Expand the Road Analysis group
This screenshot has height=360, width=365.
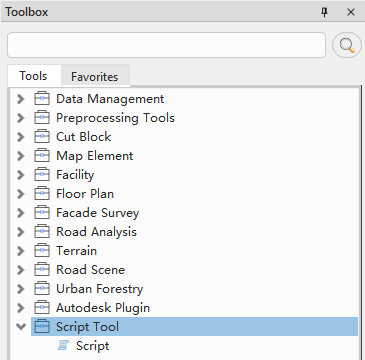coord(21,232)
